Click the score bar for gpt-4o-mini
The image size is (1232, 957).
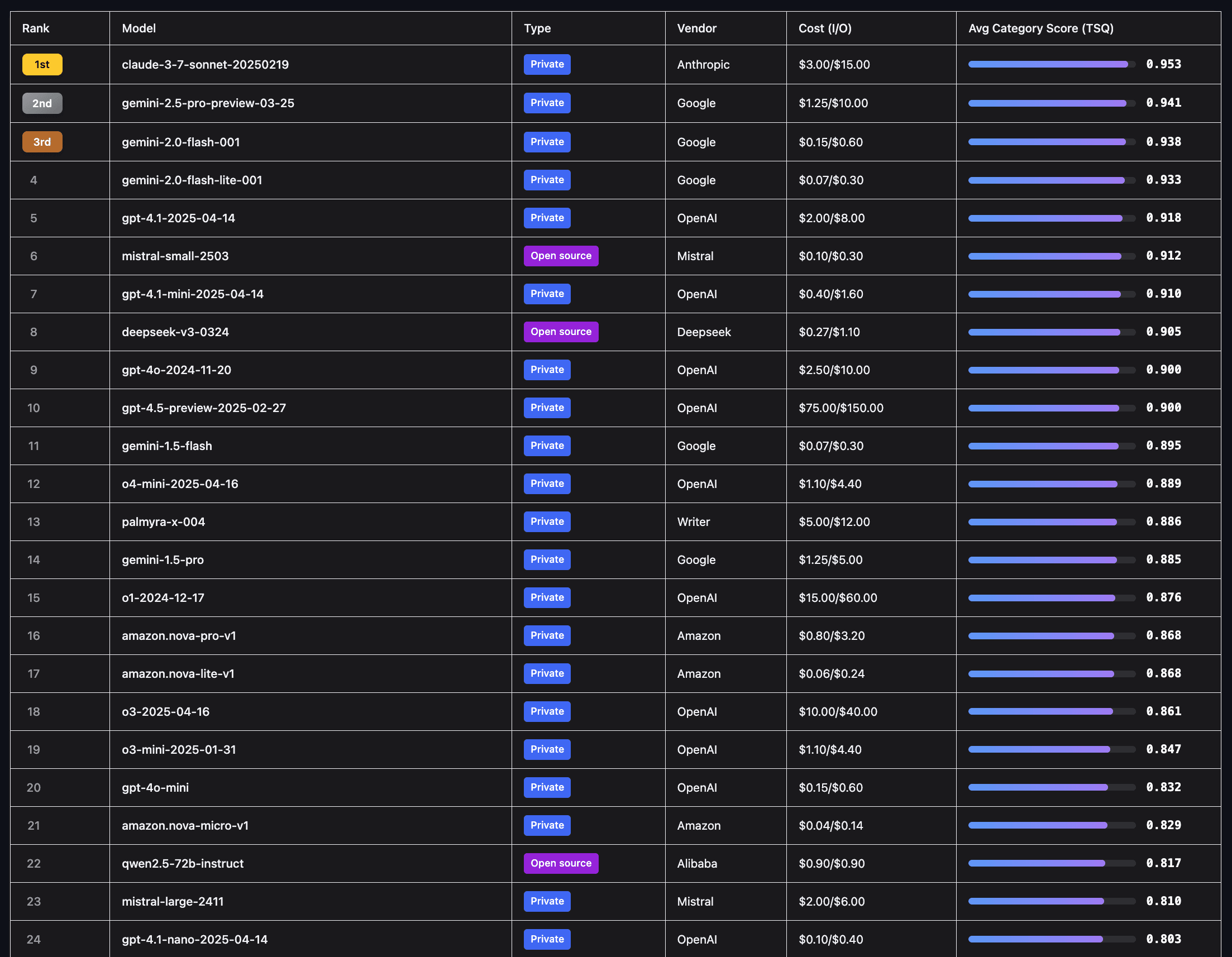pyautogui.click(x=1052, y=787)
